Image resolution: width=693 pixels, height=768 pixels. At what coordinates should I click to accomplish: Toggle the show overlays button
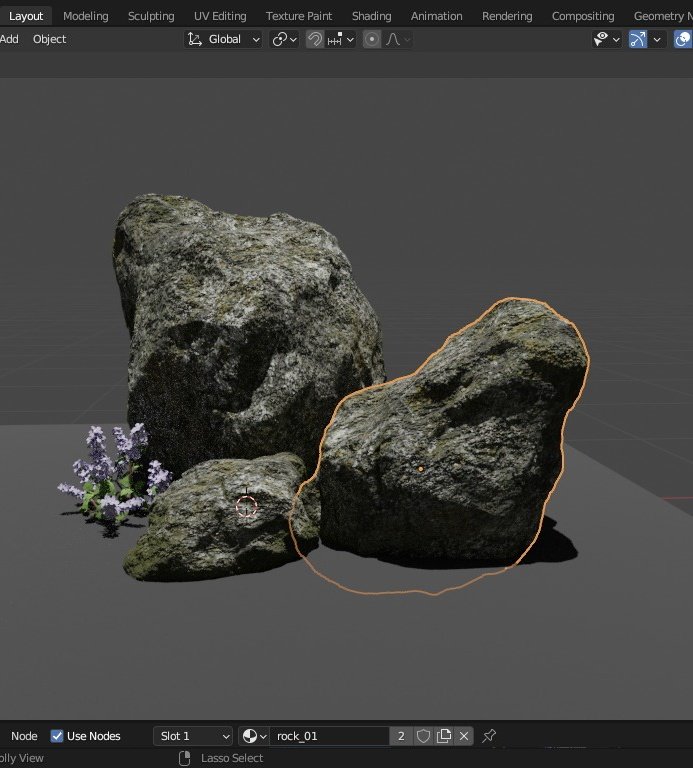[x=683, y=39]
